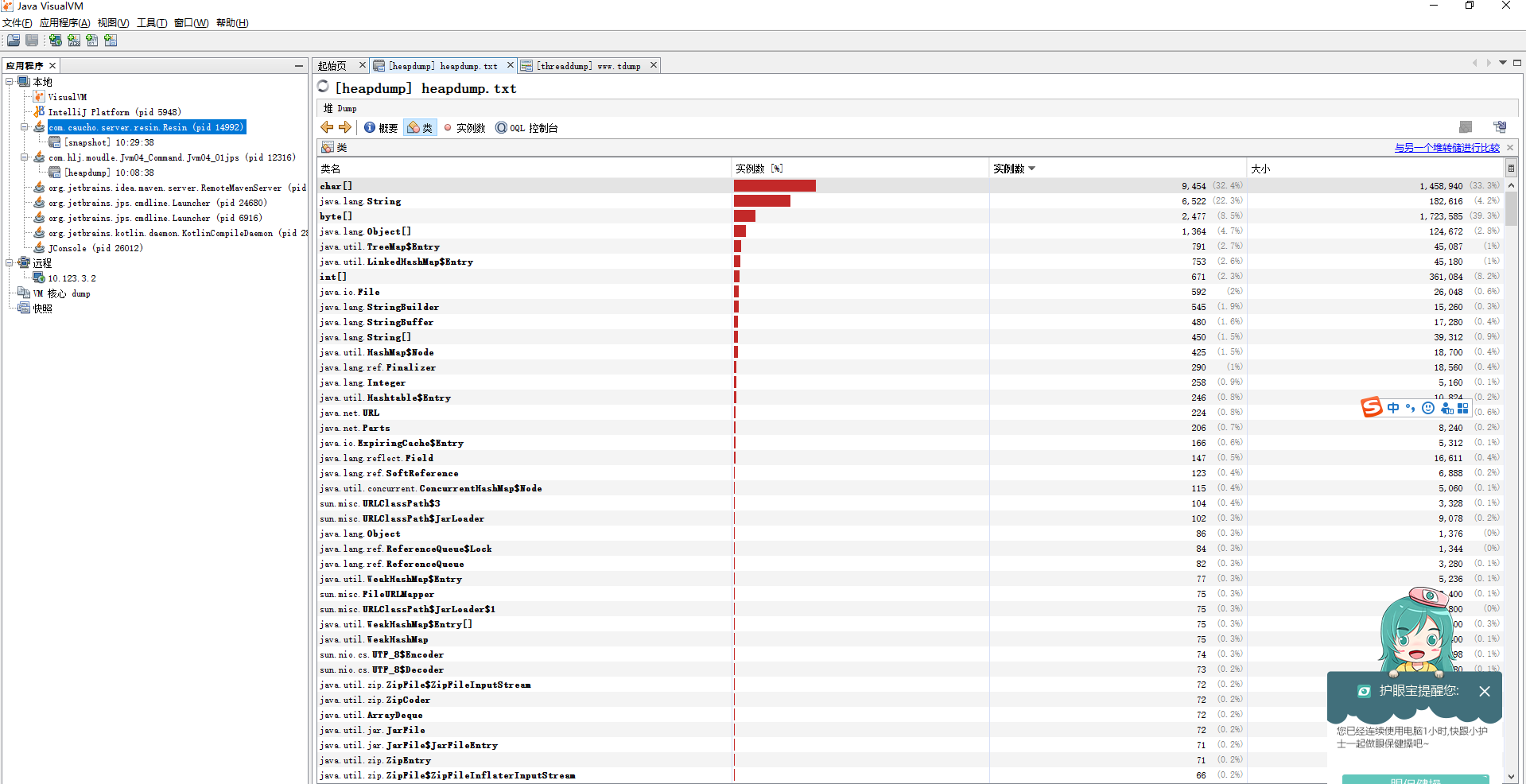The height and width of the screenshot is (784, 1526).
Task: Switch to [heapdump] heapdump.txt tab
Action: click(443, 66)
